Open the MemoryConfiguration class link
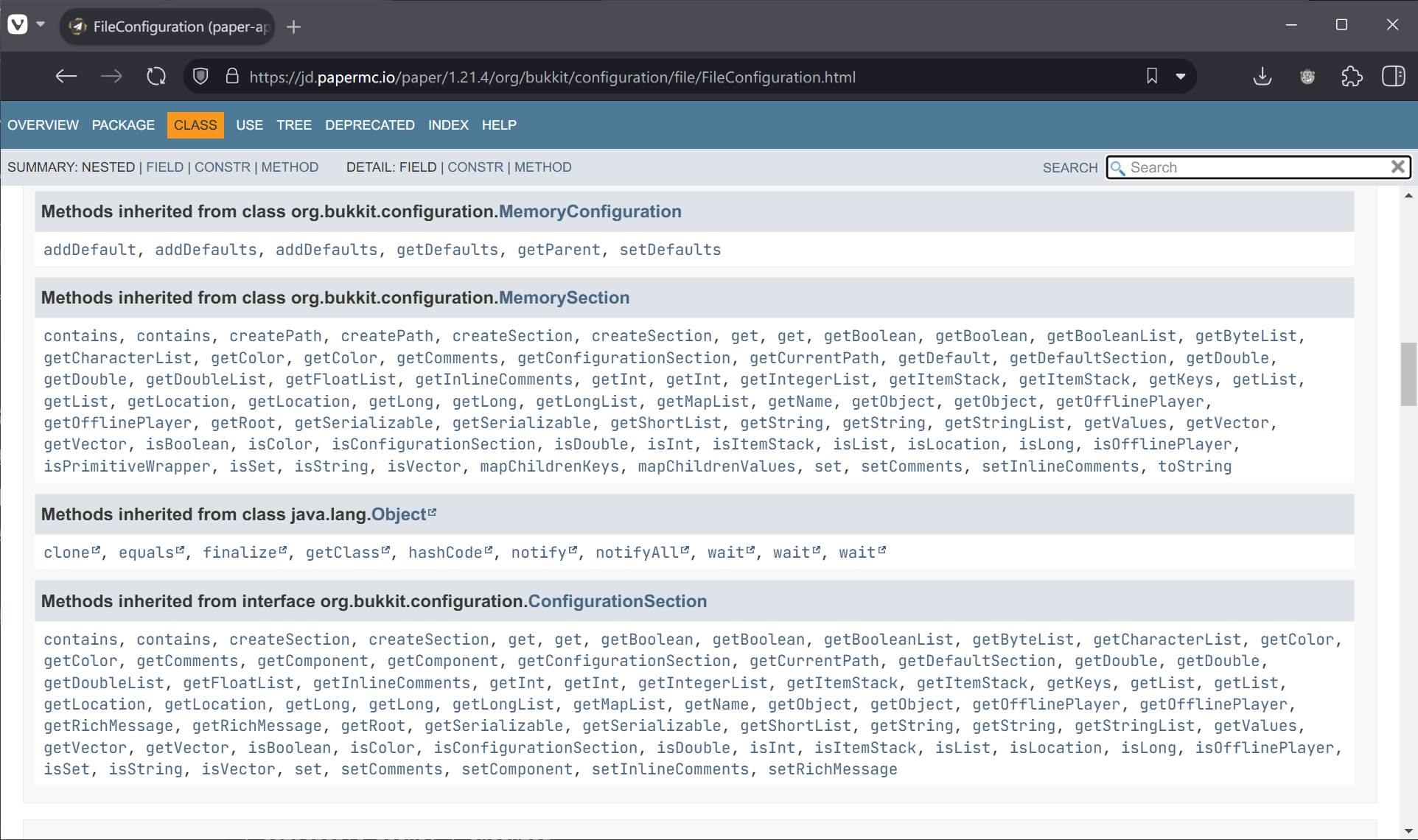 590,211
